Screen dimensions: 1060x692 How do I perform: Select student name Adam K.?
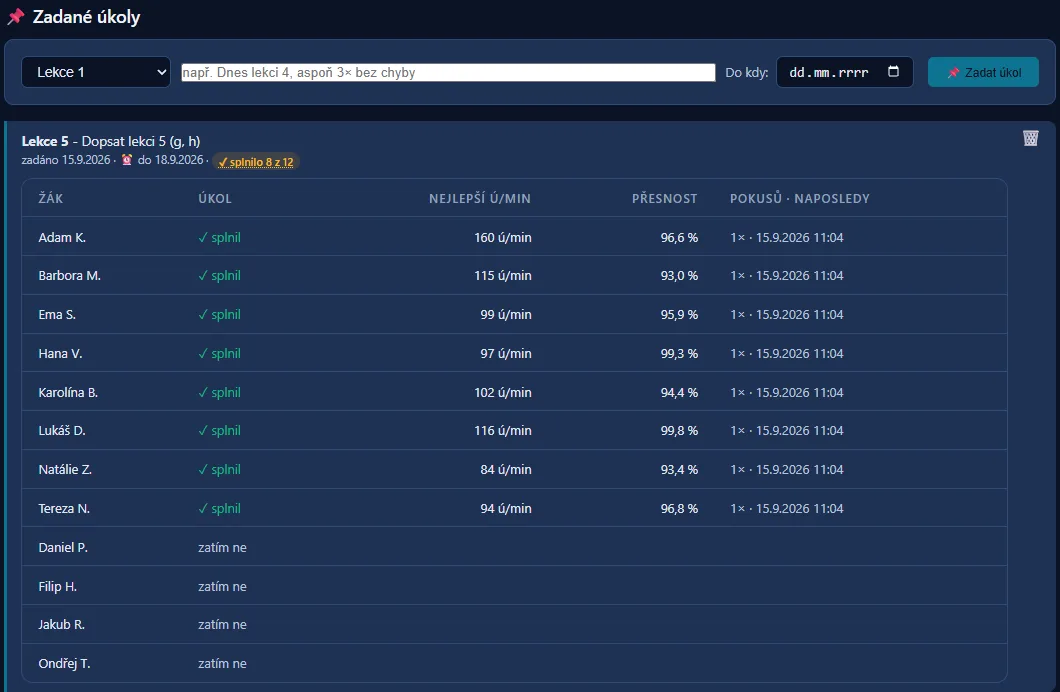[x=62, y=238]
